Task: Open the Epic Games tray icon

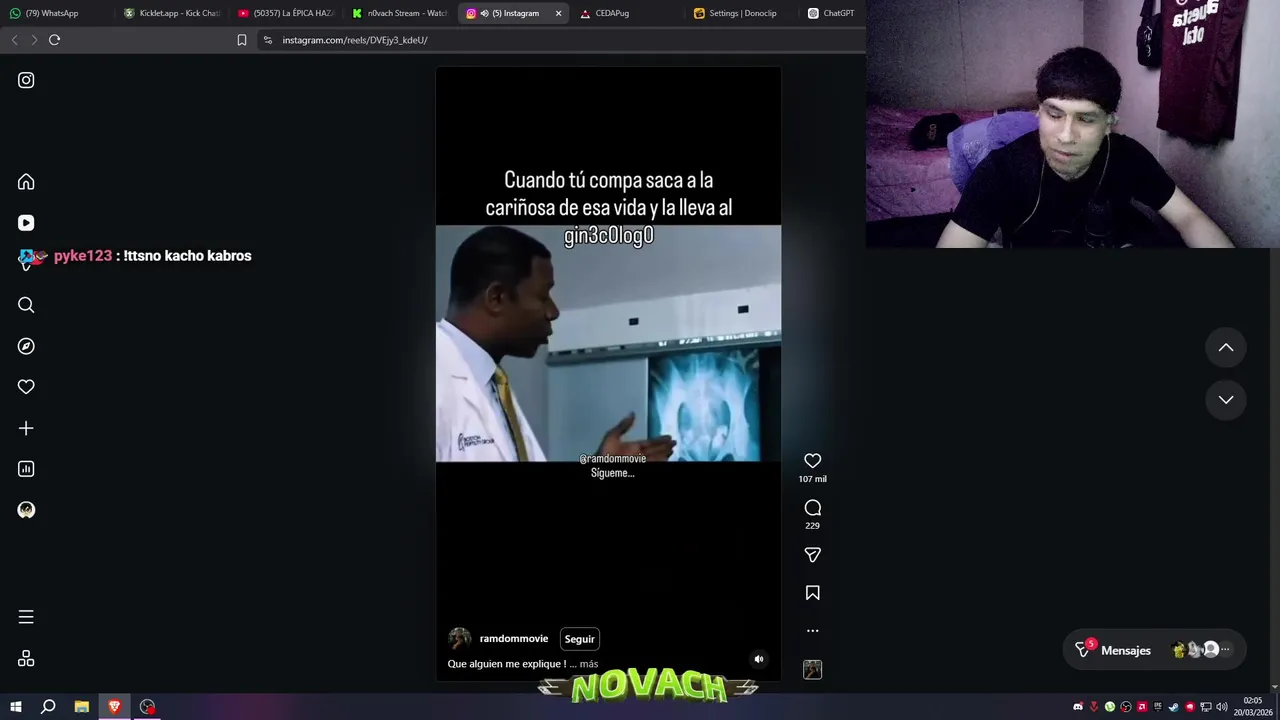Action: (x=1158, y=707)
